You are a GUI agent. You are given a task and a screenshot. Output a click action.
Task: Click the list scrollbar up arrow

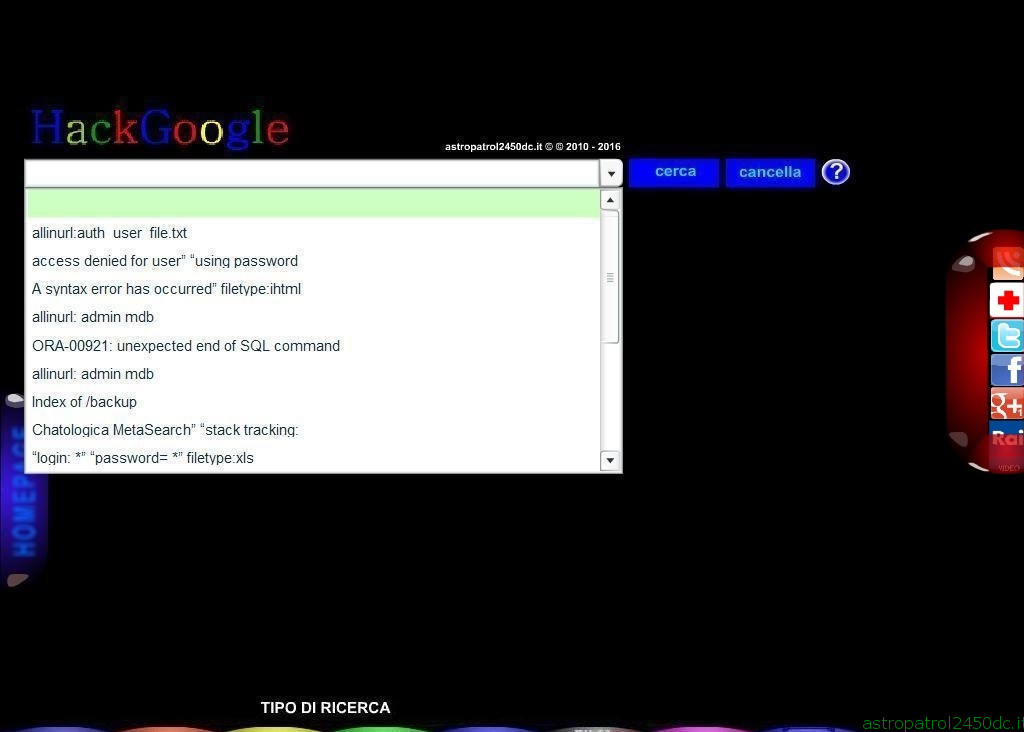coord(610,200)
